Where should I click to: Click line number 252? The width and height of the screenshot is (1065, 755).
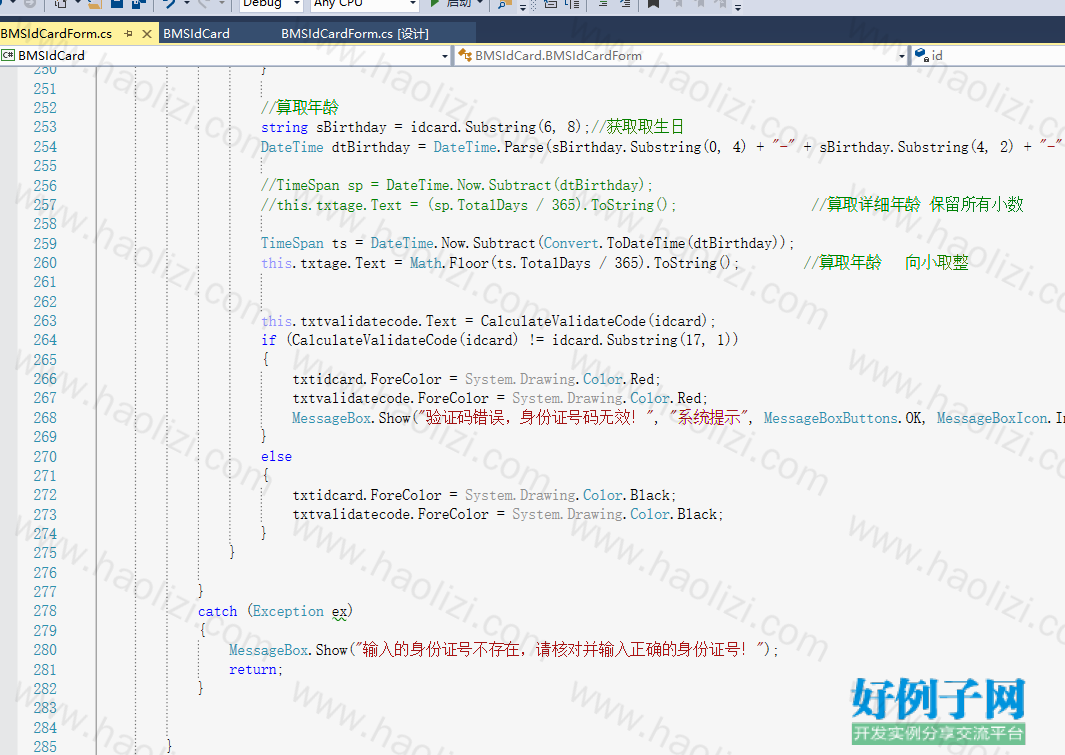[x=45, y=108]
